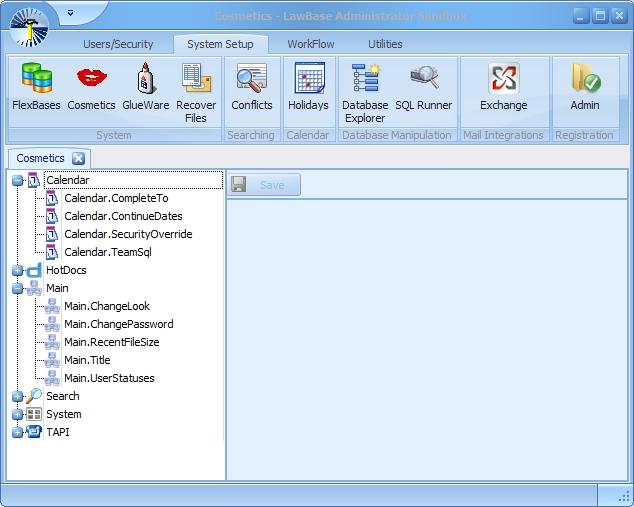Click icon beside Main.UserStatuses
634x507 pixels.
click(x=52, y=378)
